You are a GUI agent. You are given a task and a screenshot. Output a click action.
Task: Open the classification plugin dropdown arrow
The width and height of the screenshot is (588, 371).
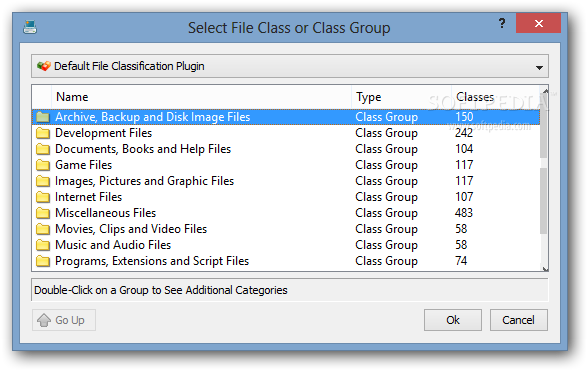pyautogui.click(x=539, y=68)
